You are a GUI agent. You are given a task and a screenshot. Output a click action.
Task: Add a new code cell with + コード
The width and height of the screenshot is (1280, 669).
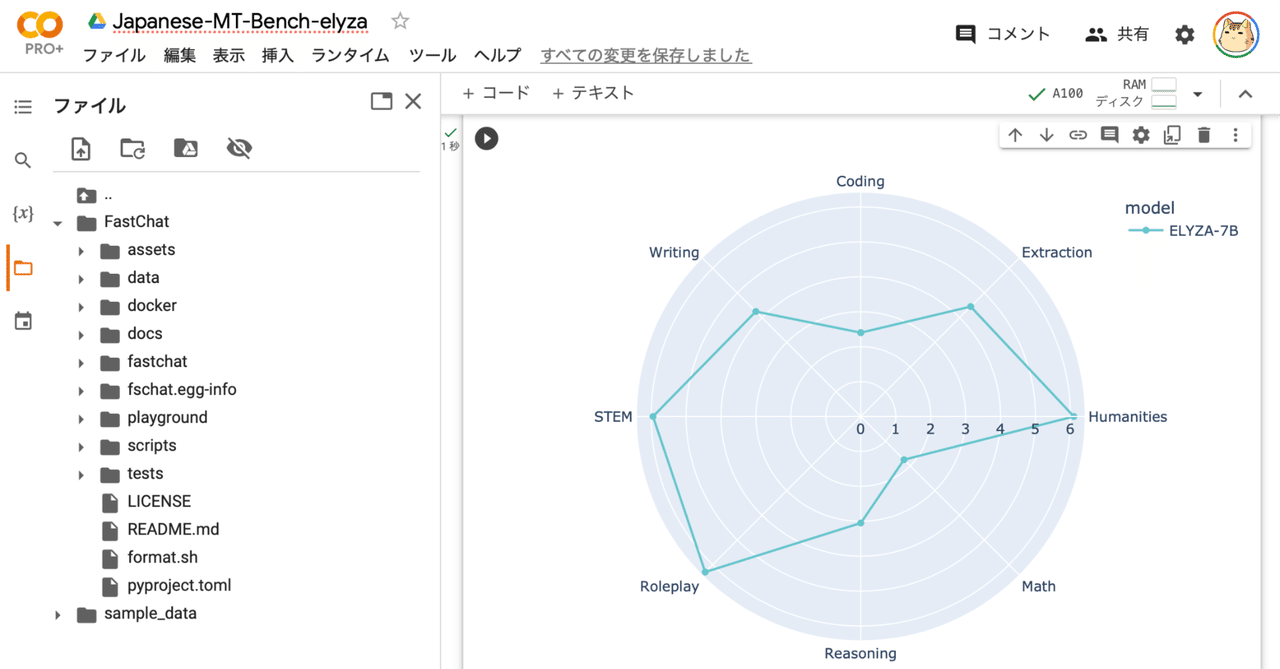[x=495, y=92]
